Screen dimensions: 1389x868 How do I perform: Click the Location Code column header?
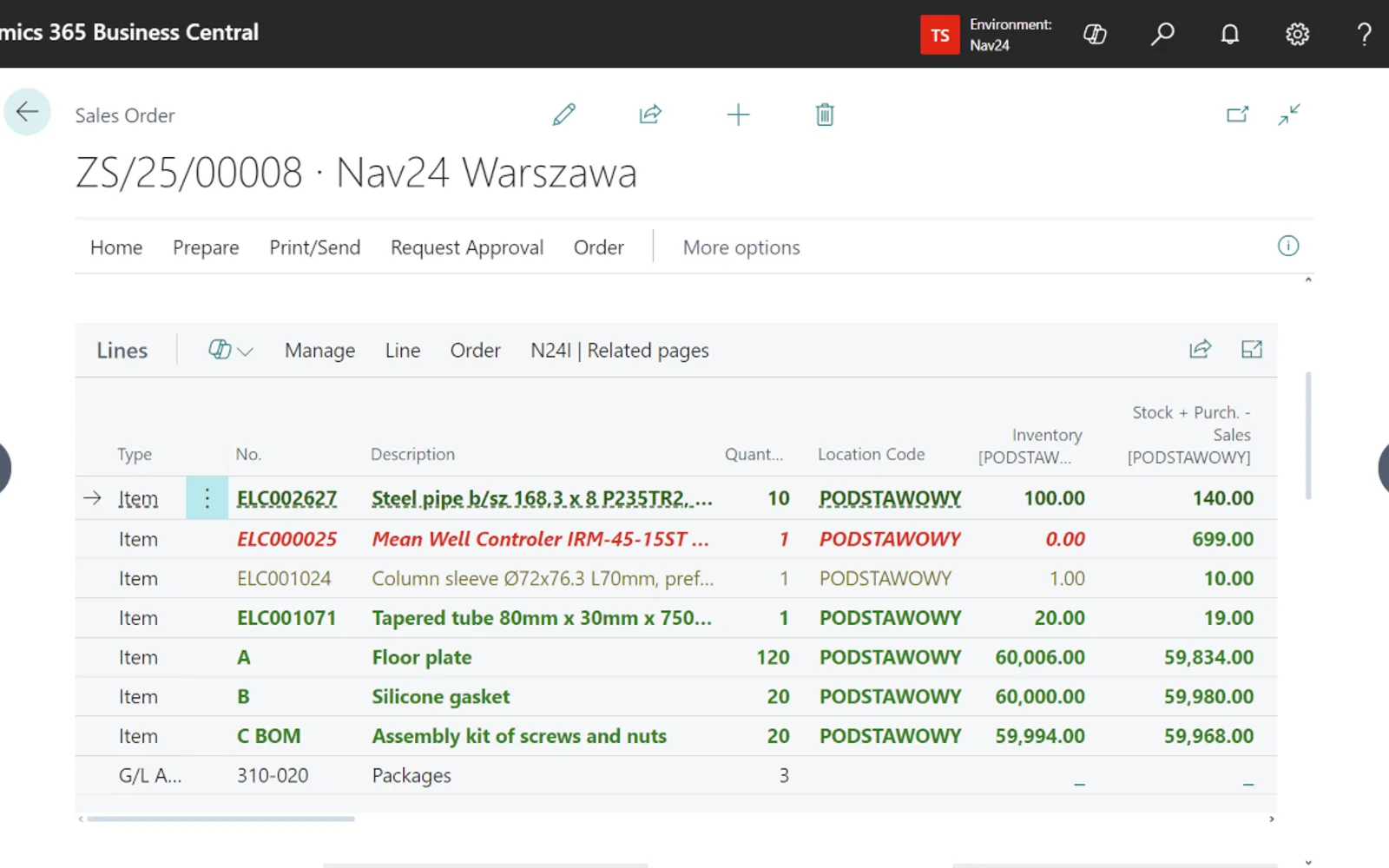(871, 454)
